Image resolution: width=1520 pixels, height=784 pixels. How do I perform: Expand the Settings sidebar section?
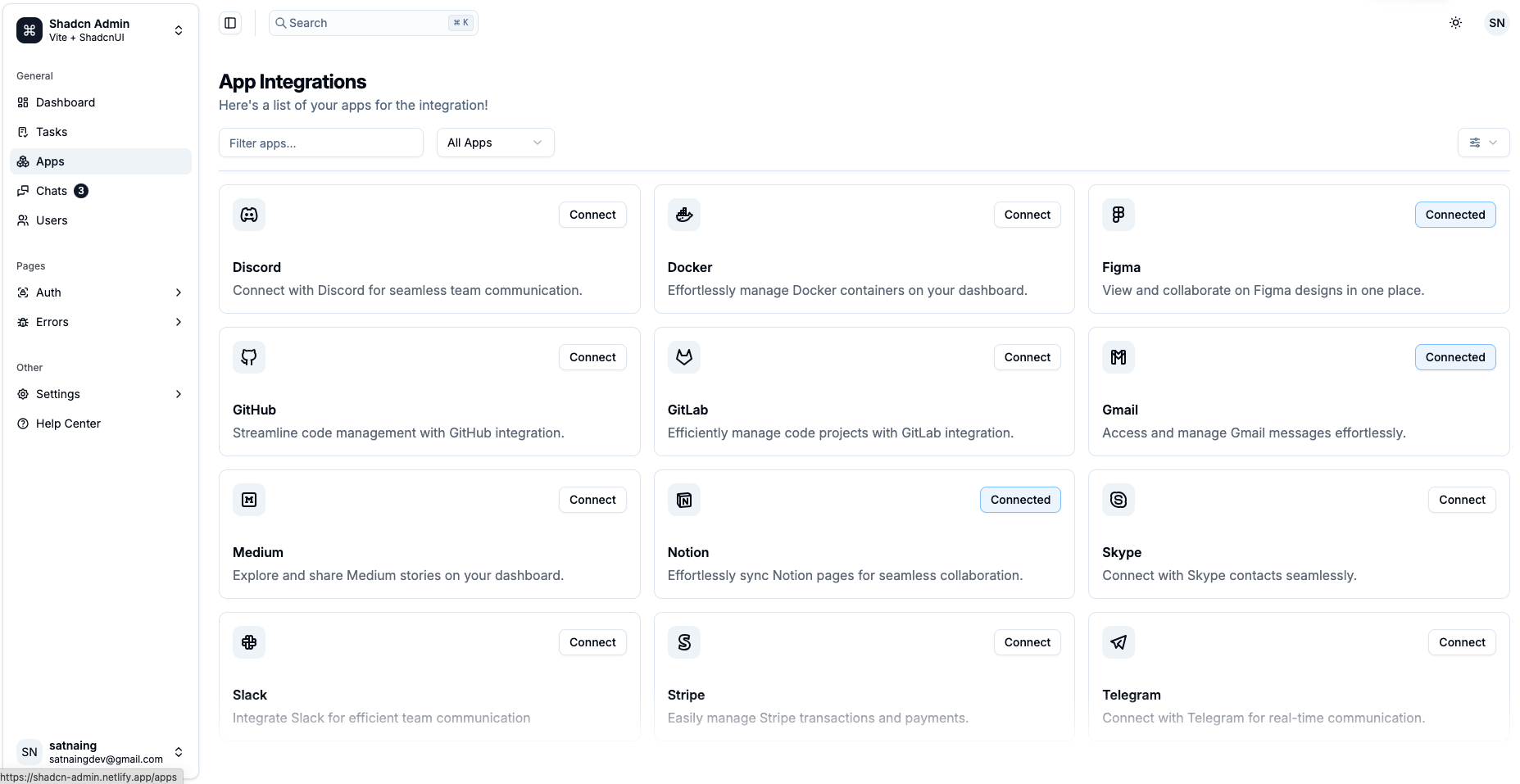click(x=100, y=394)
